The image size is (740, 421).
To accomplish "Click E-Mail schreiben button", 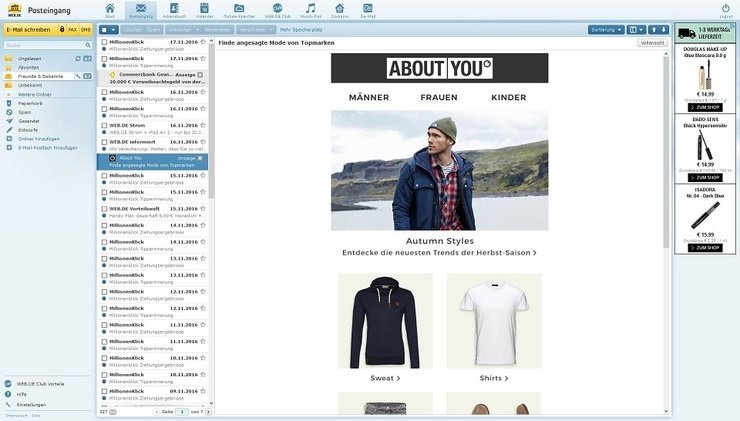I will click(x=29, y=29).
